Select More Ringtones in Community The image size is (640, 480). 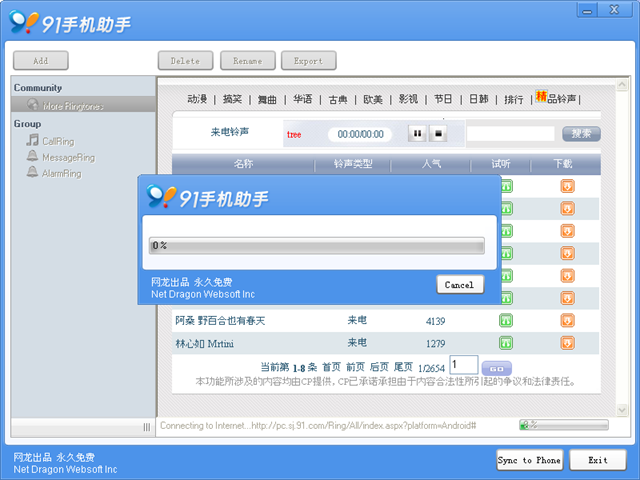(83, 104)
